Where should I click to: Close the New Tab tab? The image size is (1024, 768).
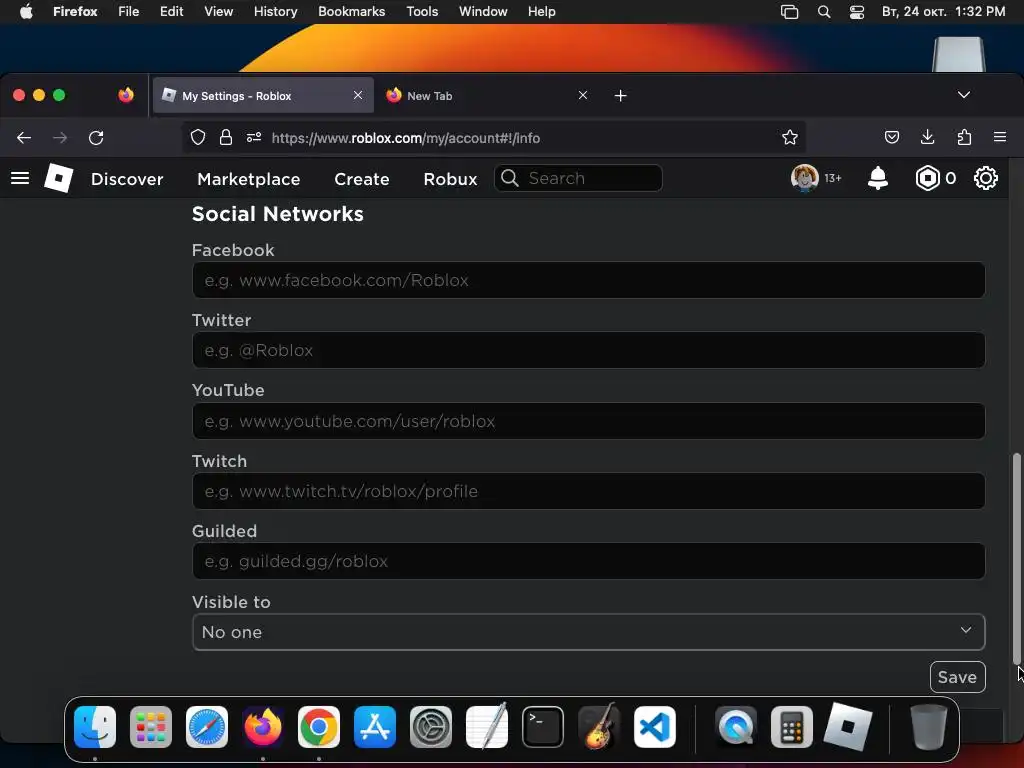tap(583, 95)
